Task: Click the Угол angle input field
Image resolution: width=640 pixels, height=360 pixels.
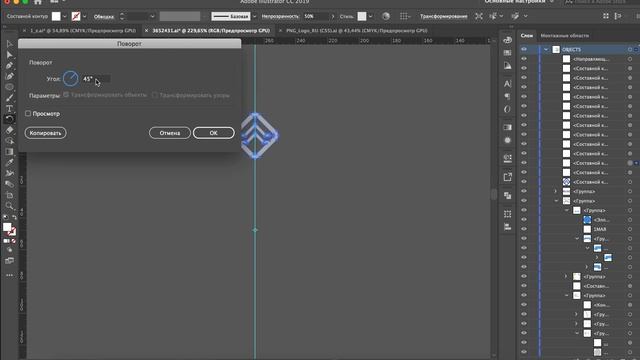Action: point(96,79)
